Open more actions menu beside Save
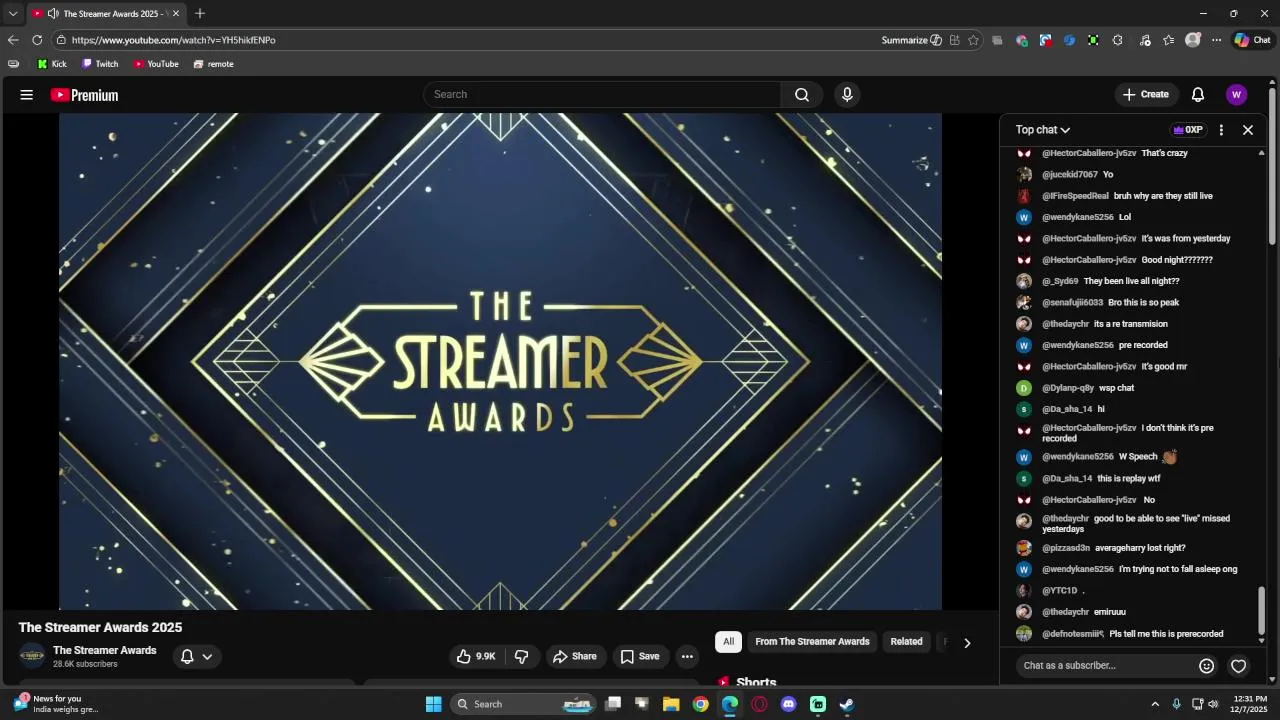1280x720 pixels. pyautogui.click(x=687, y=656)
